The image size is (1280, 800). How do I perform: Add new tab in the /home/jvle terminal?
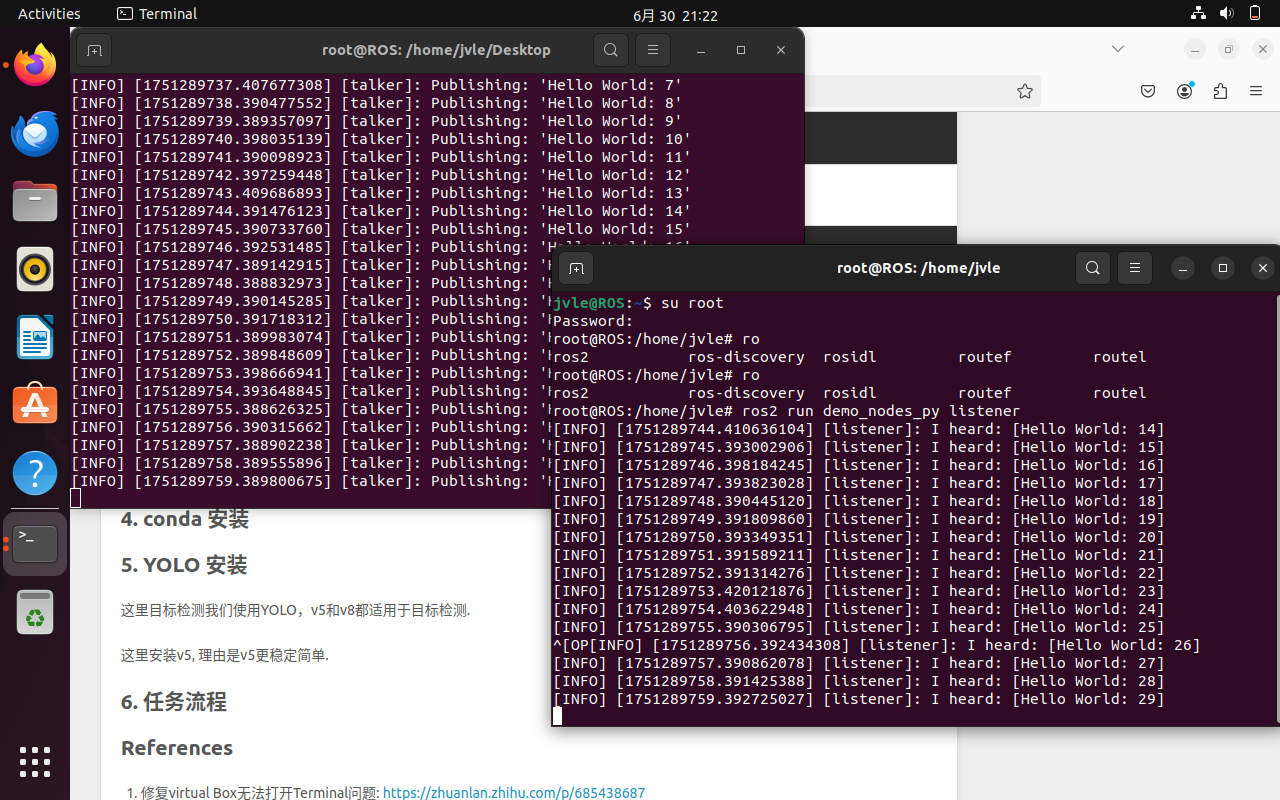click(576, 268)
